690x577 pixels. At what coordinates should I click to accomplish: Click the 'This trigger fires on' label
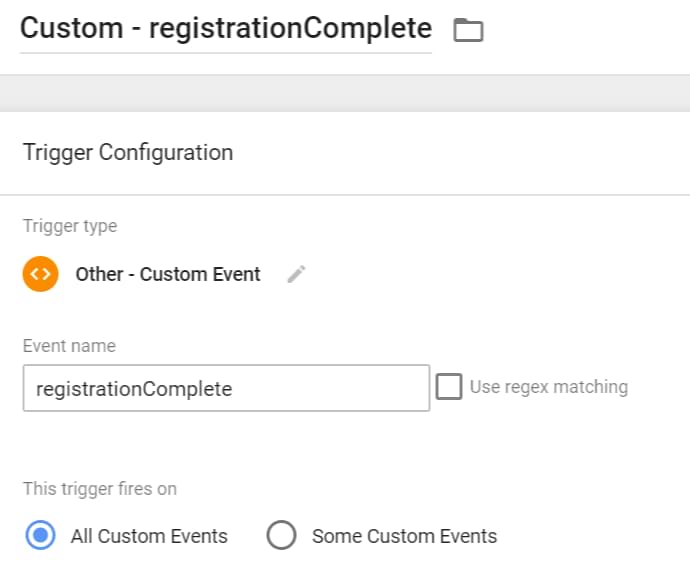coord(100,489)
